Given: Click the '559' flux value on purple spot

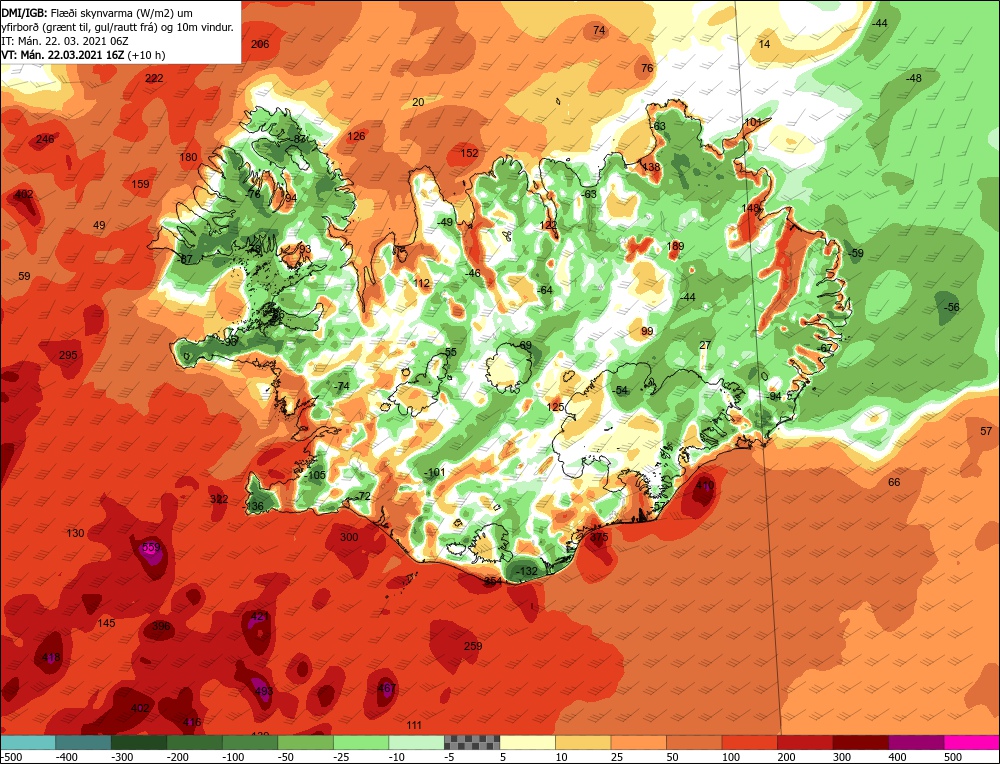Looking at the screenshot, I should pyautogui.click(x=151, y=547).
